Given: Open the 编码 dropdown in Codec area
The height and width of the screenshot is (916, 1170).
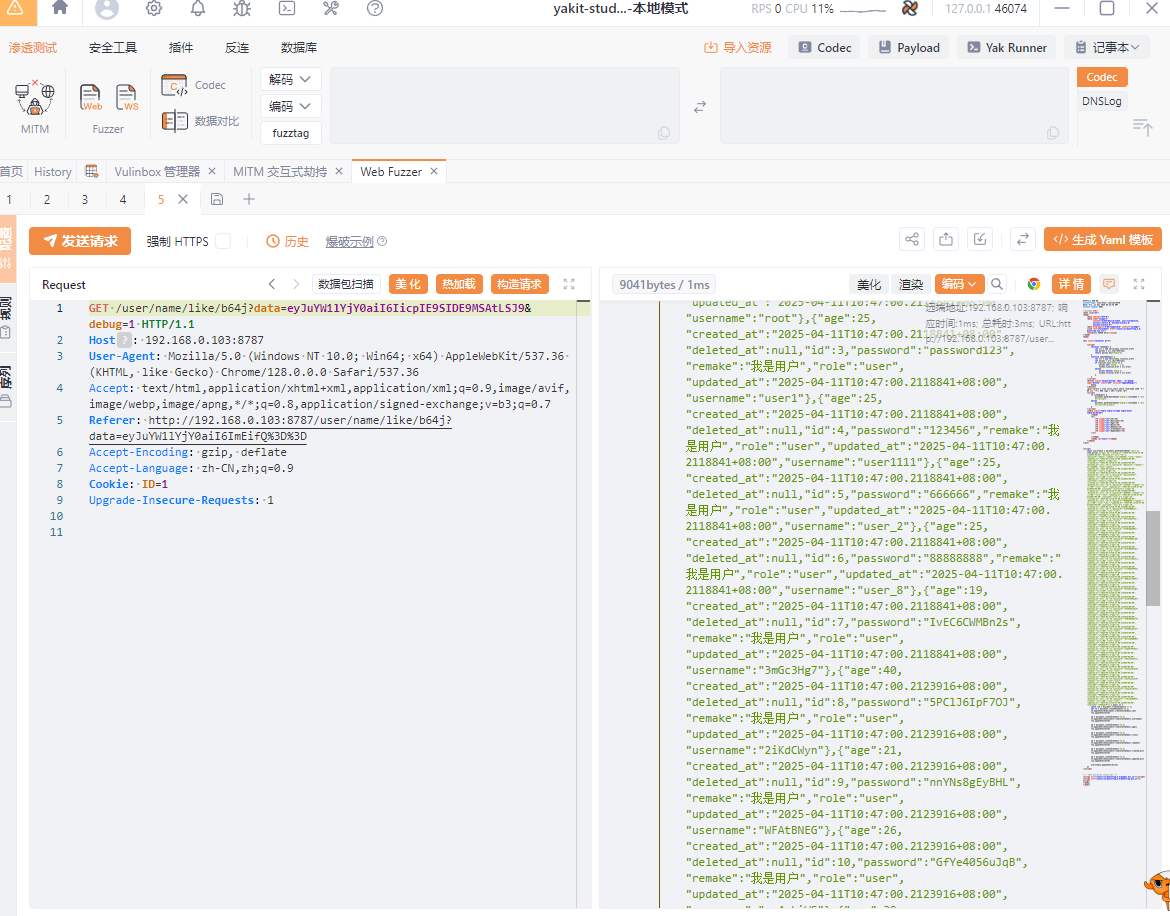Looking at the screenshot, I should click(x=291, y=106).
